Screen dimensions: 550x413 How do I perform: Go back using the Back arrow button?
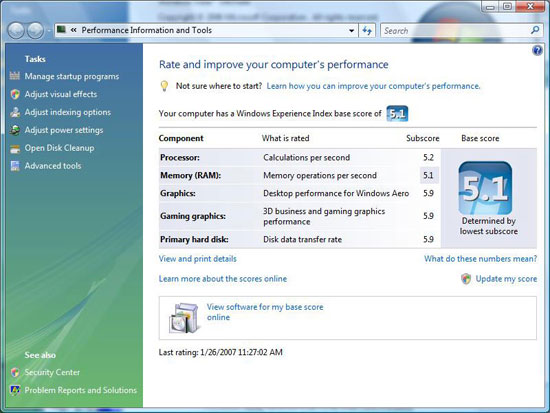pos(16,31)
